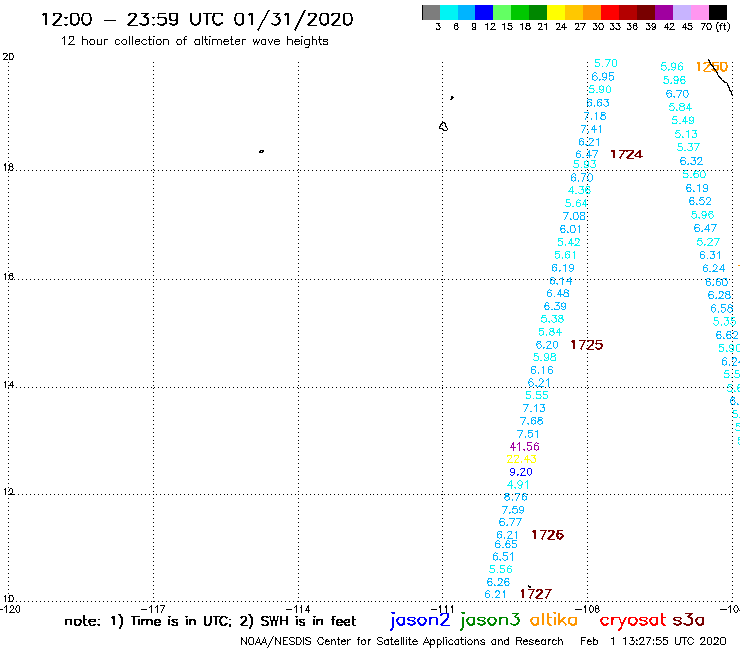Select the 6.31 value on right track
Screen dimensions: 740x650
tap(710, 255)
